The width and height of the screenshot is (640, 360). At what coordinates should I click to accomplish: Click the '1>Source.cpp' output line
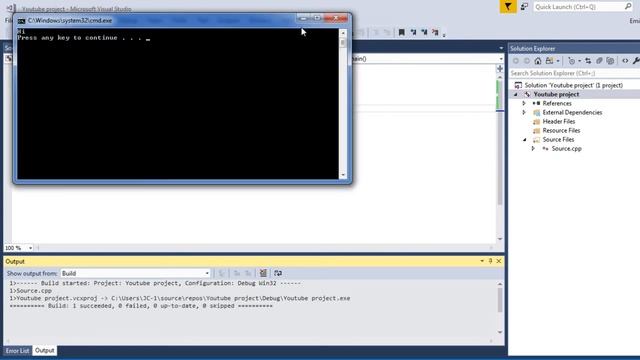click(31, 291)
